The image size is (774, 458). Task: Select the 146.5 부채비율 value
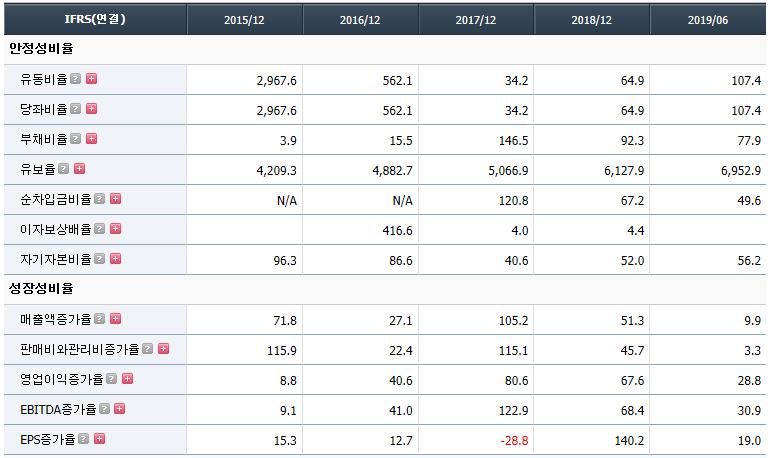point(513,141)
